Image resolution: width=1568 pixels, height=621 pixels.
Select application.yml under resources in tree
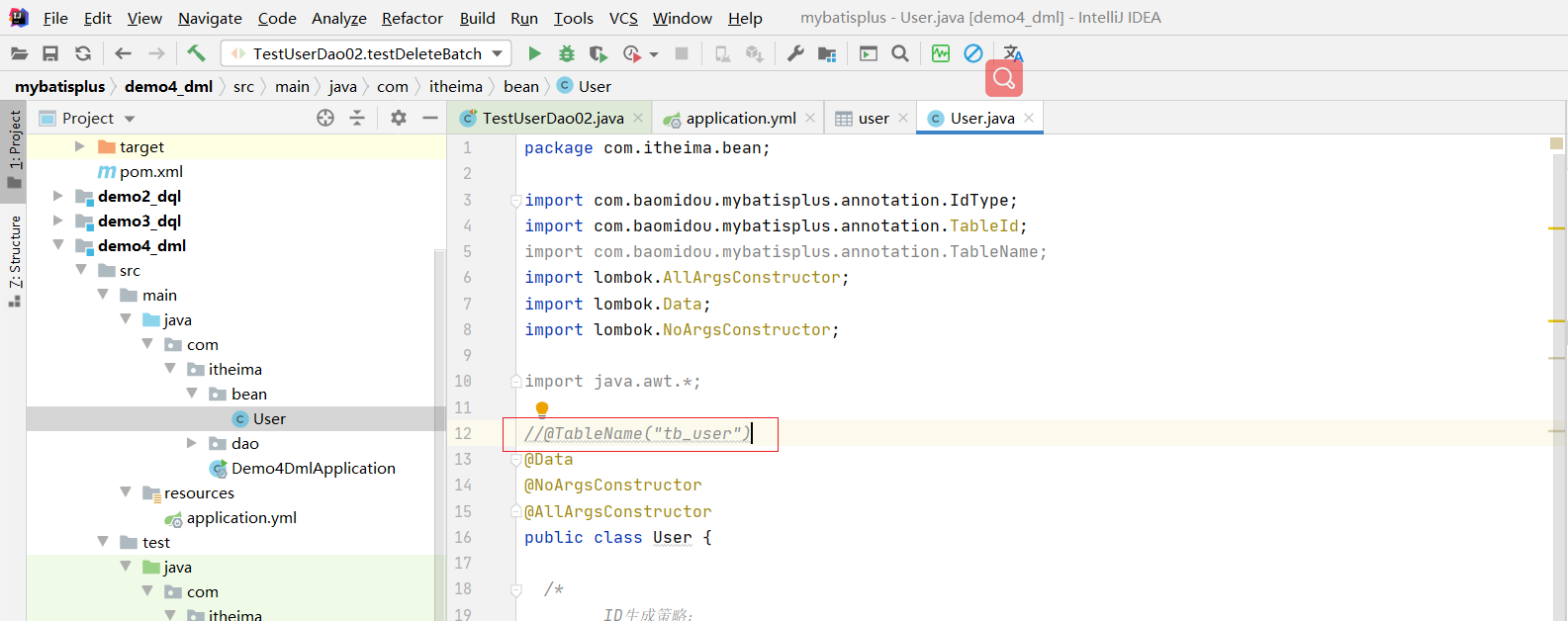(241, 517)
